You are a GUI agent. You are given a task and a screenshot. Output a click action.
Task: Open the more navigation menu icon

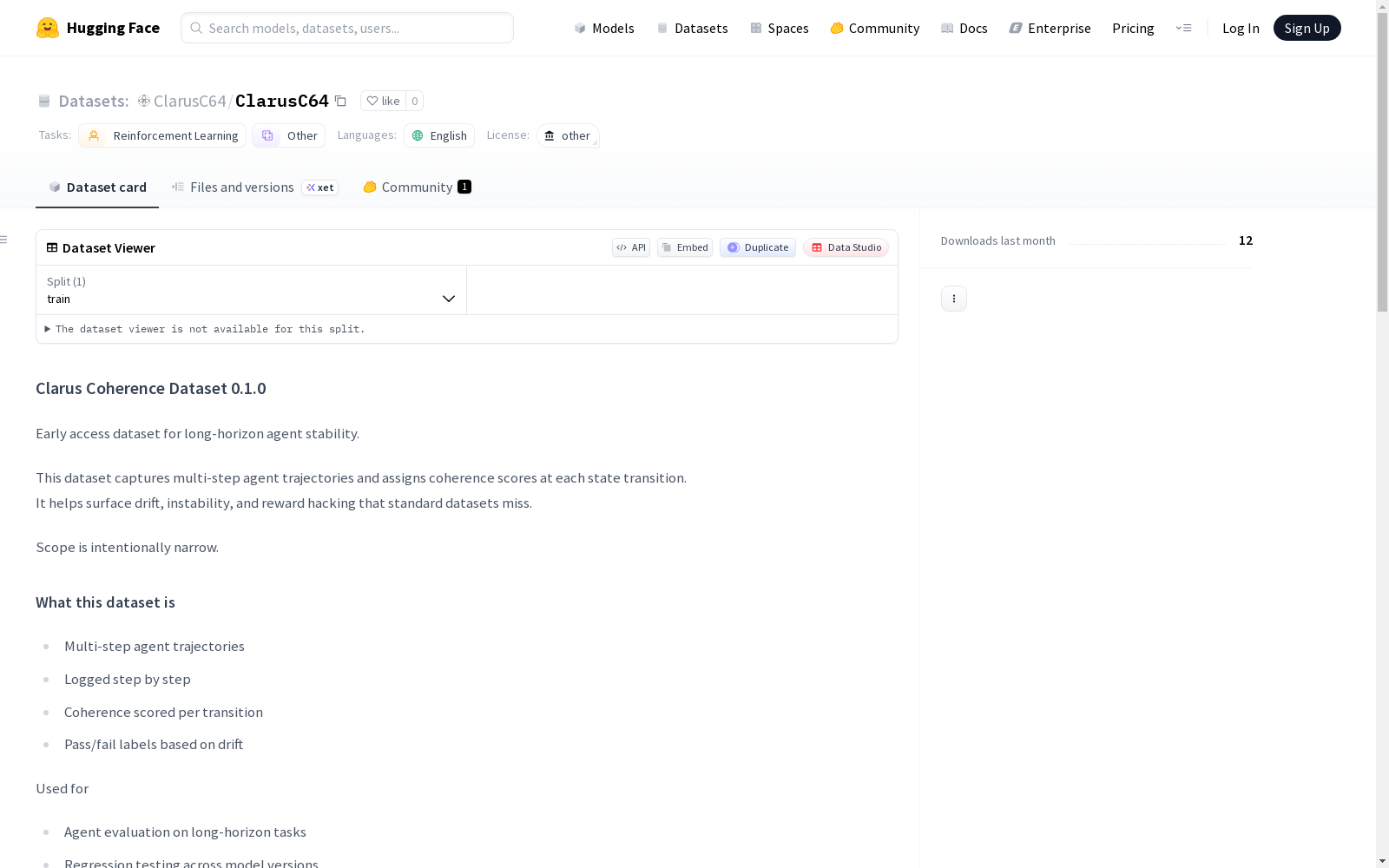tap(1183, 28)
